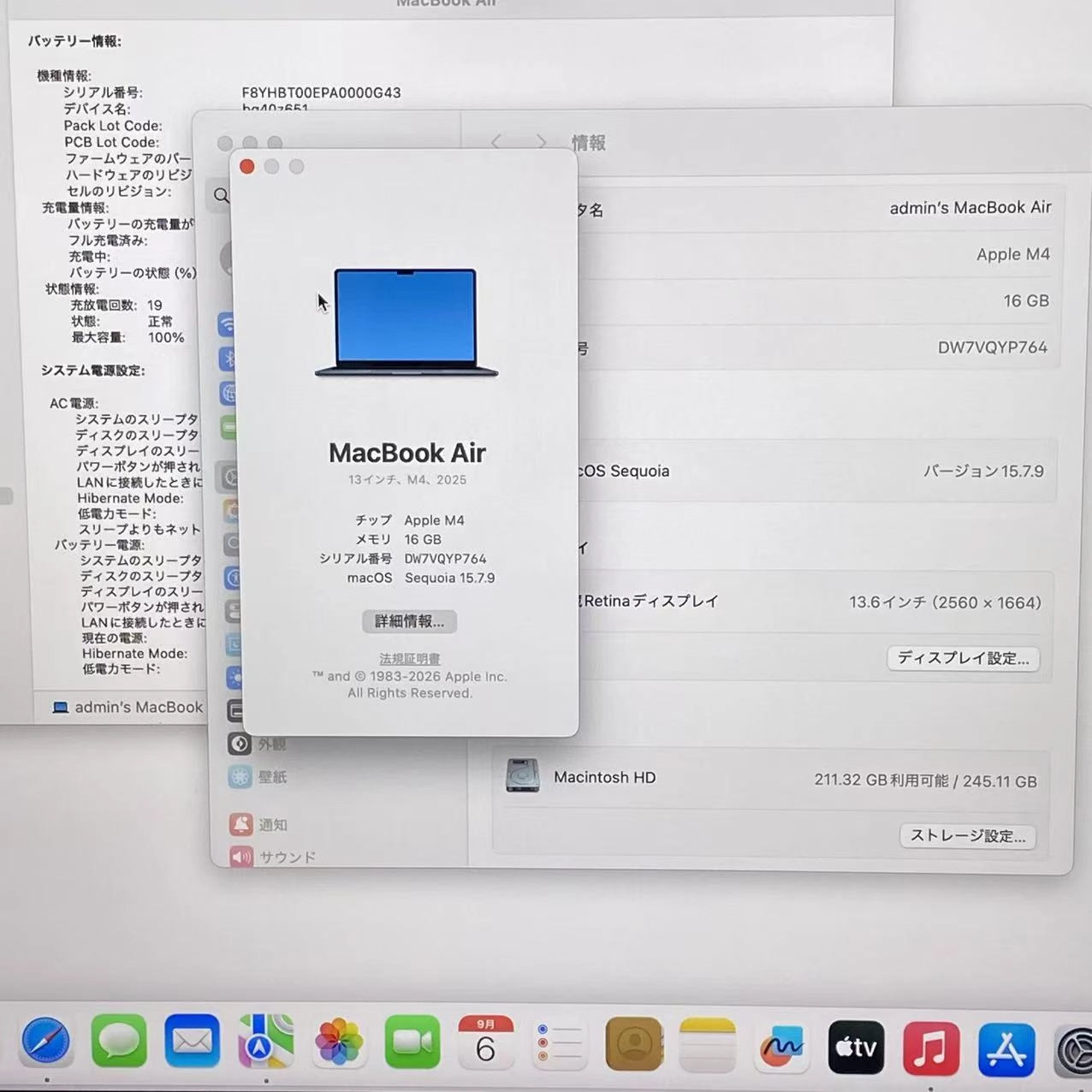Launch Photos from the Dock

click(339, 1042)
